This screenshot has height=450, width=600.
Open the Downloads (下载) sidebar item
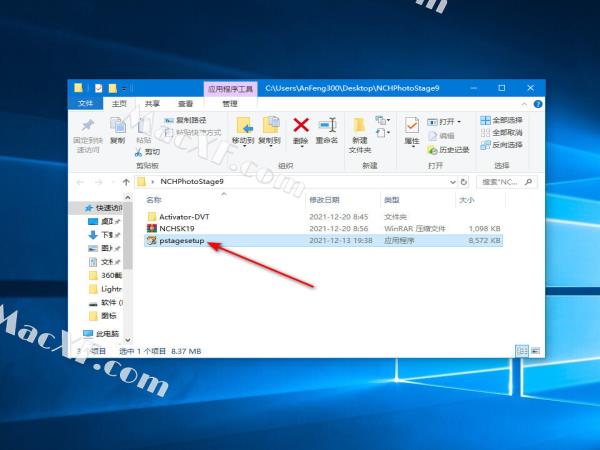point(104,235)
